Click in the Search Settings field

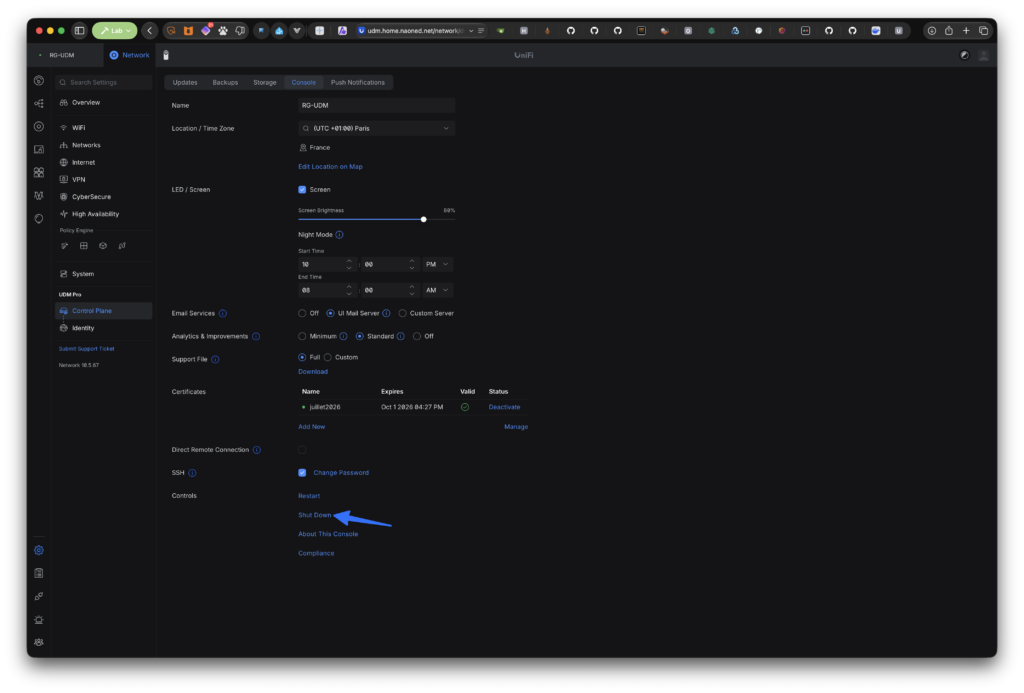pyautogui.click(x=104, y=82)
